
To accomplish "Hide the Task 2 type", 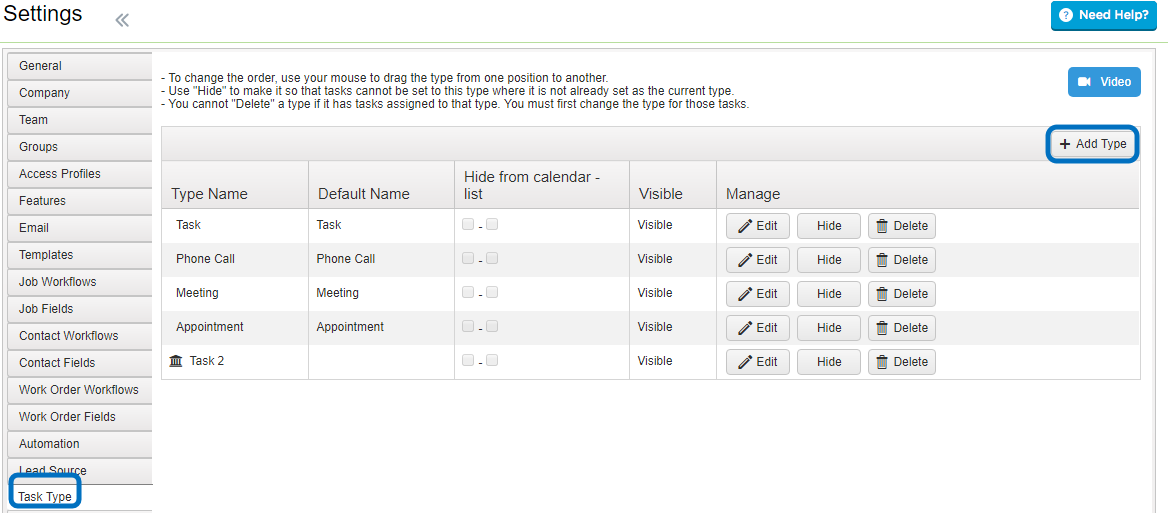I will coord(829,362).
